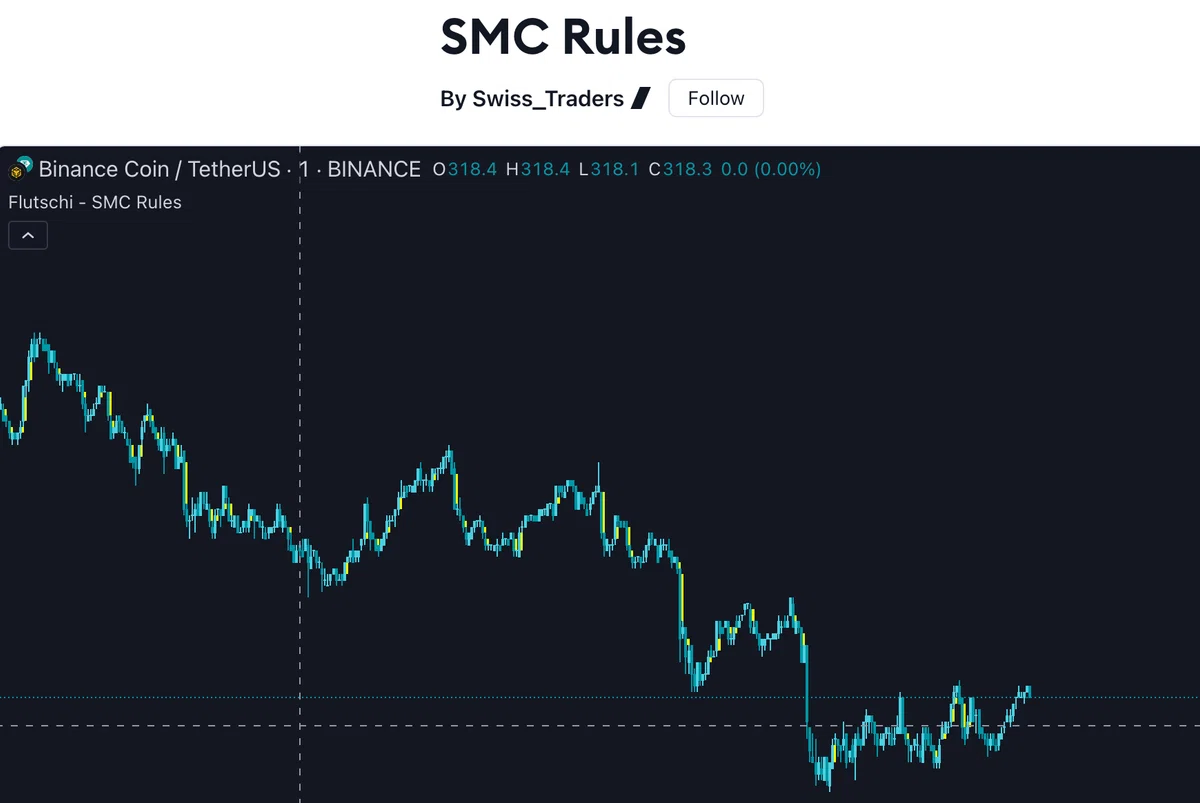
Task: Collapse the indicator legend with chevron button
Action: (28, 235)
